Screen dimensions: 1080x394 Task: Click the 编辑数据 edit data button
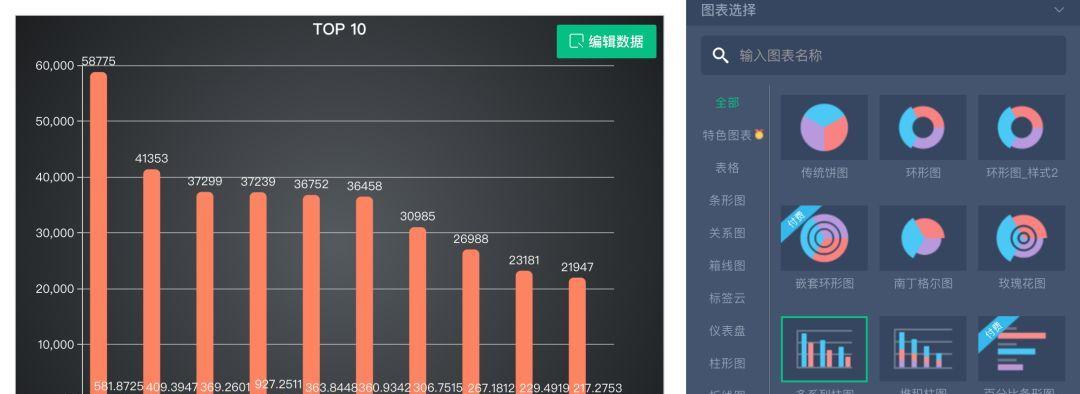606,41
